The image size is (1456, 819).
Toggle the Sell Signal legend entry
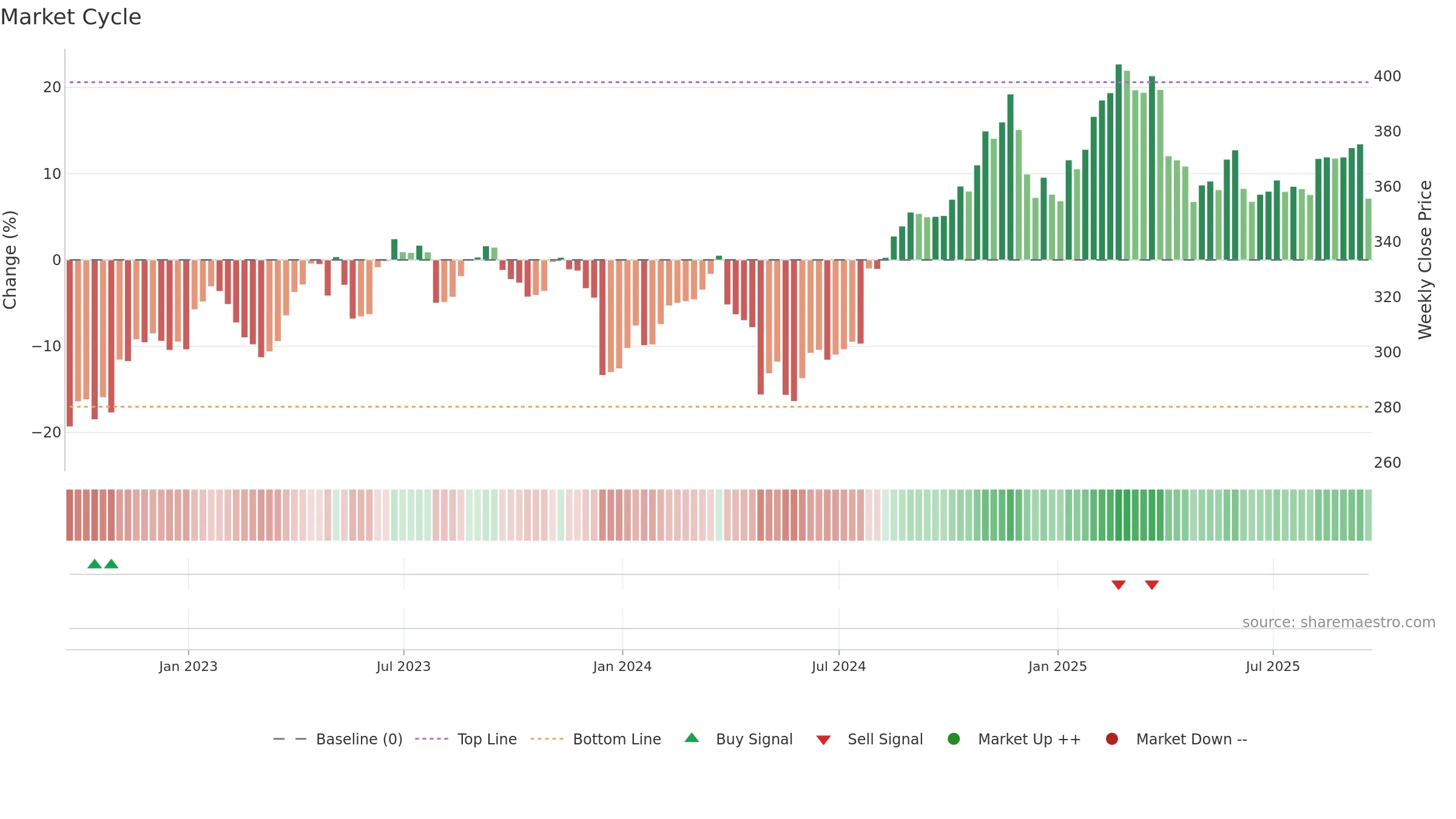tap(869, 740)
